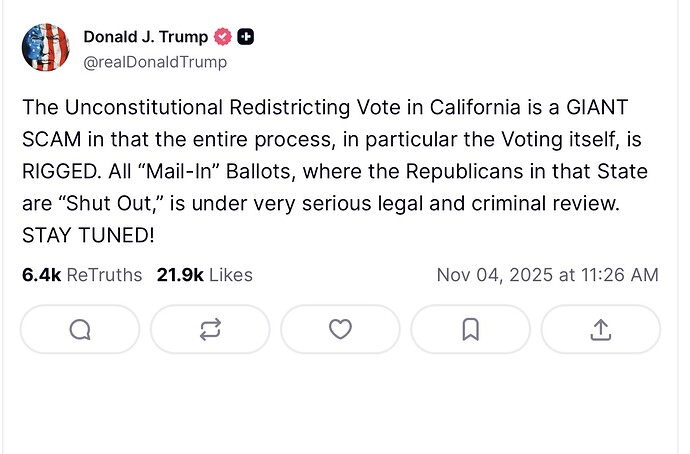View the 21.9k Likes list
This screenshot has height=454, width=690.
pyautogui.click(x=204, y=274)
